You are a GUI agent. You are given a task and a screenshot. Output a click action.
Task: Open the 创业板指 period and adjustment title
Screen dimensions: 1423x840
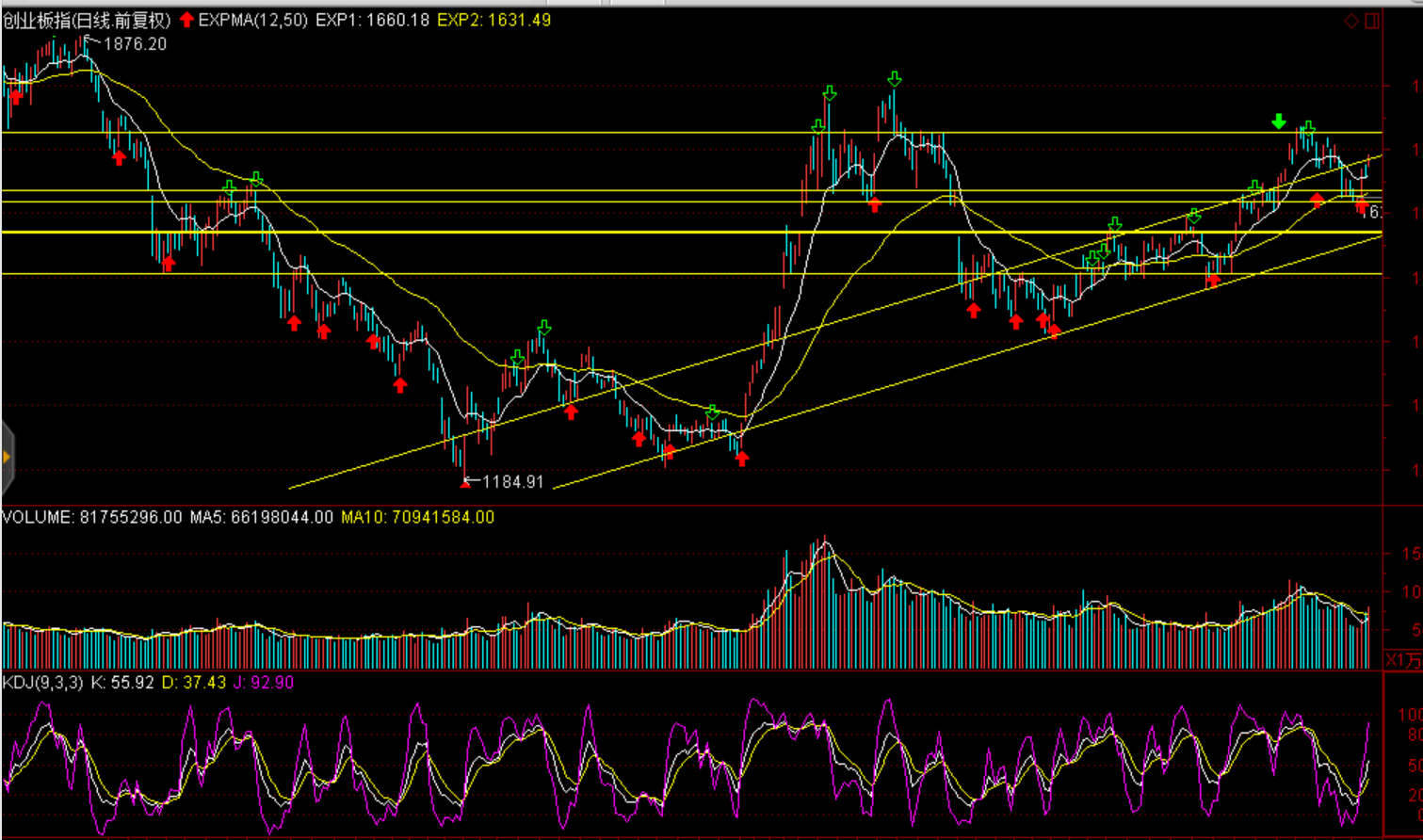pos(87,20)
